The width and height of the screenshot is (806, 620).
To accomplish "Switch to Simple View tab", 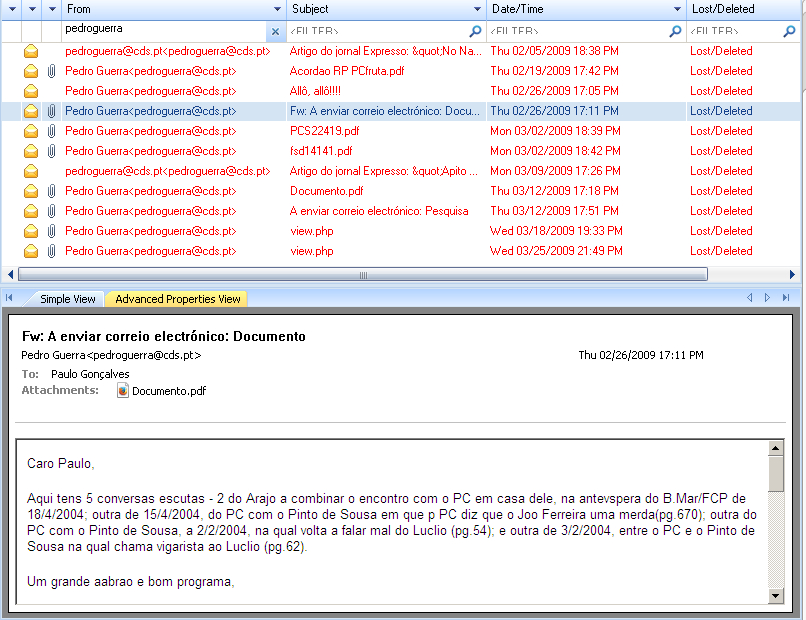I will click(x=67, y=299).
